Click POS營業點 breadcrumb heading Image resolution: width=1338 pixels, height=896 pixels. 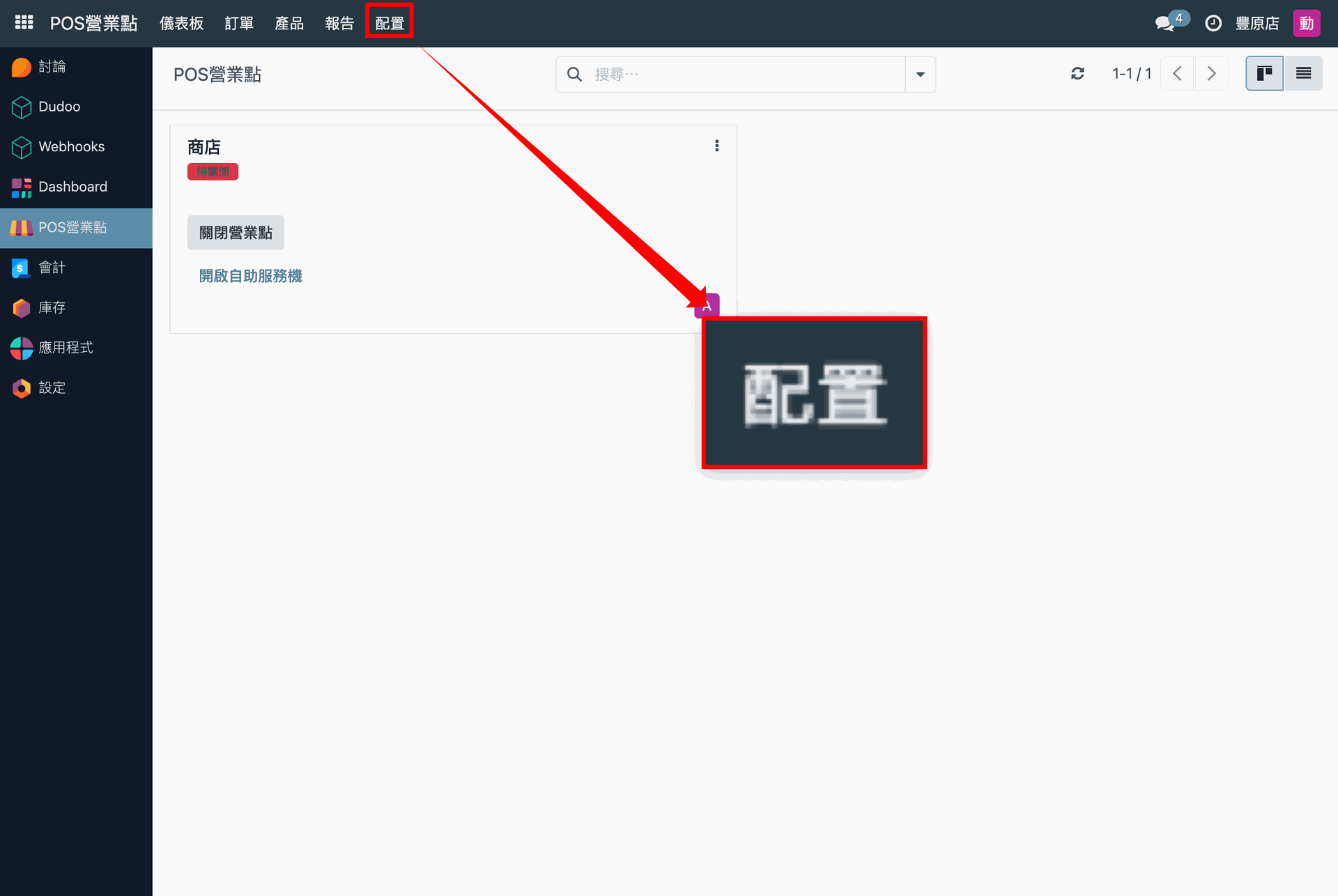click(x=217, y=75)
